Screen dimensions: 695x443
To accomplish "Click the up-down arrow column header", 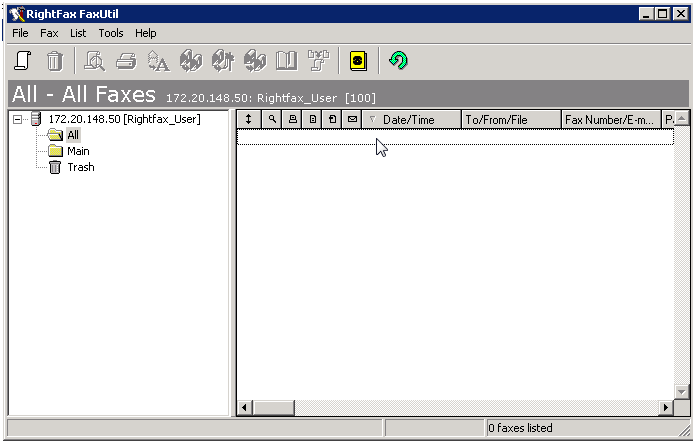I will 249,119.
